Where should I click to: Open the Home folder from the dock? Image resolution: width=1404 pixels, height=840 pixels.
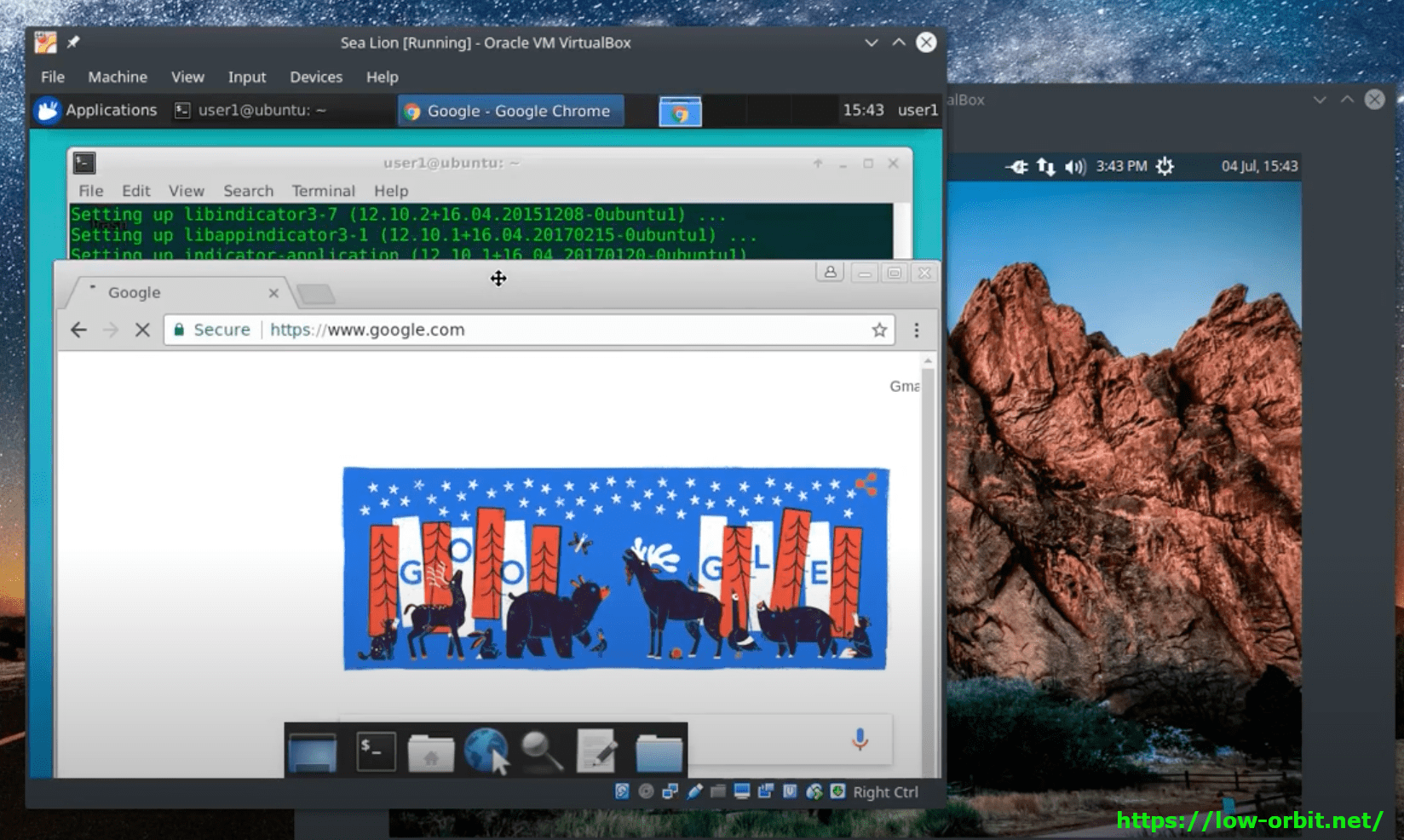(x=431, y=752)
